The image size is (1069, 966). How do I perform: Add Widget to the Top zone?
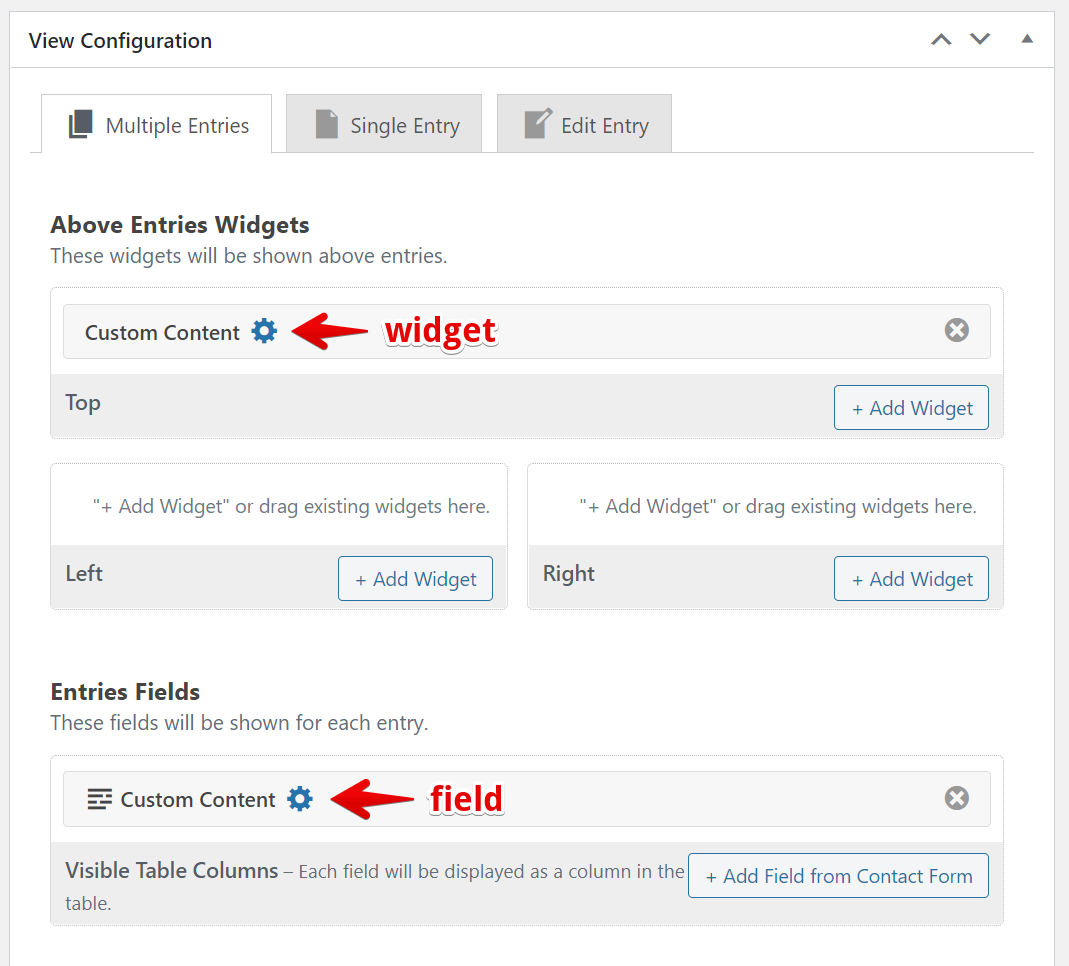[x=911, y=408]
